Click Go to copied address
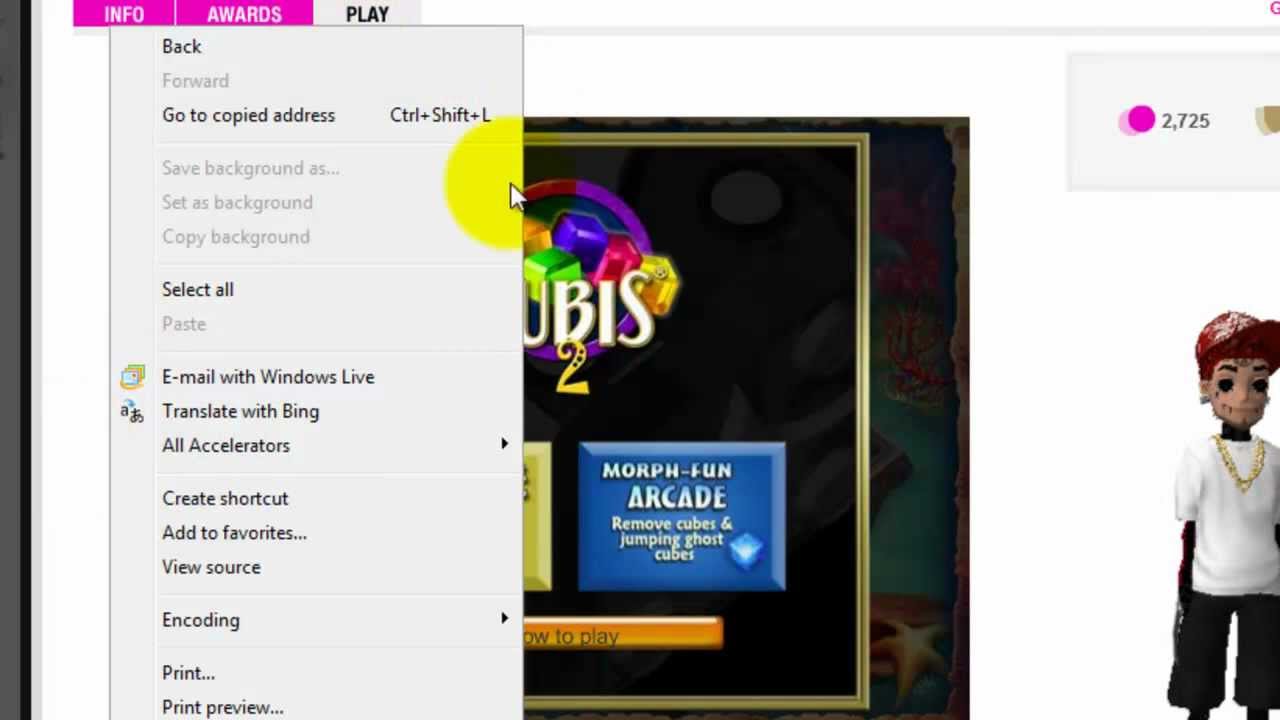 coord(316,115)
